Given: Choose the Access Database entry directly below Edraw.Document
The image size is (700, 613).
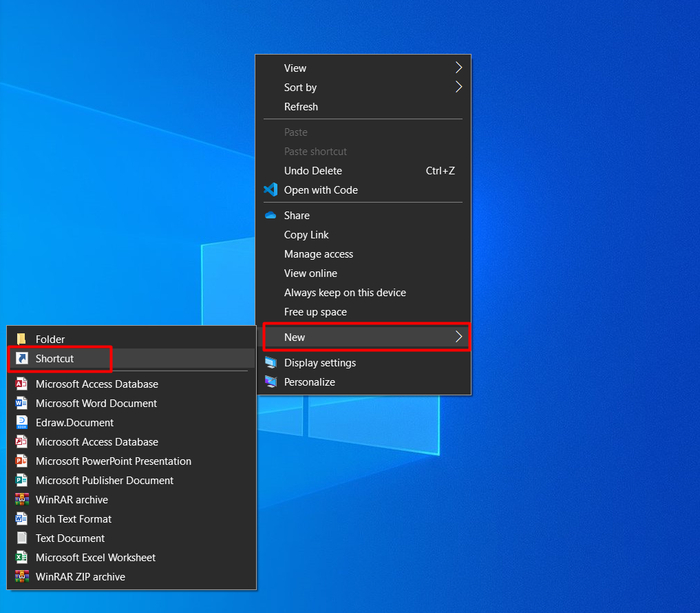Looking at the screenshot, I should (131, 442).
